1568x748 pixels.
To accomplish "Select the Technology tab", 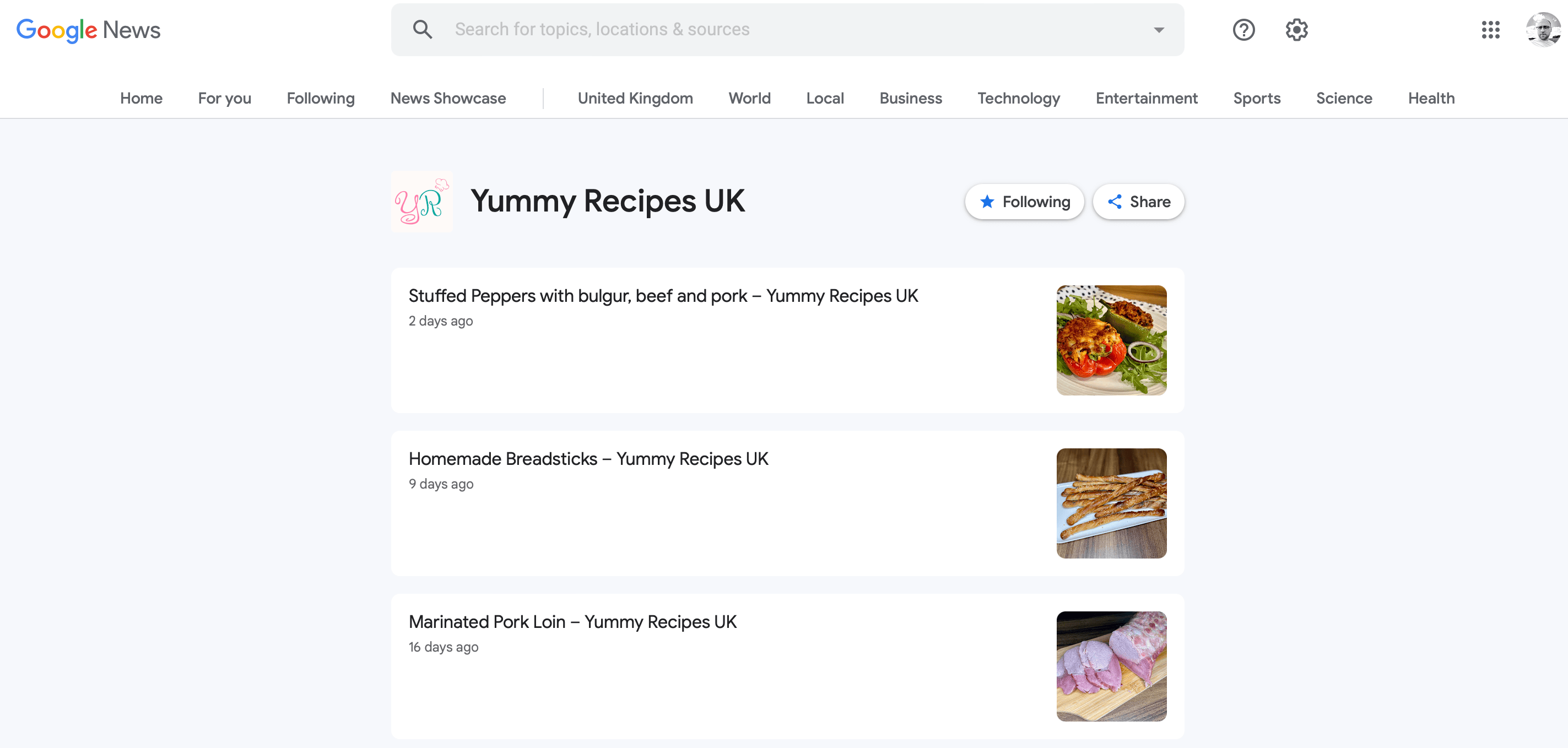I will (x=1019, y=98).
